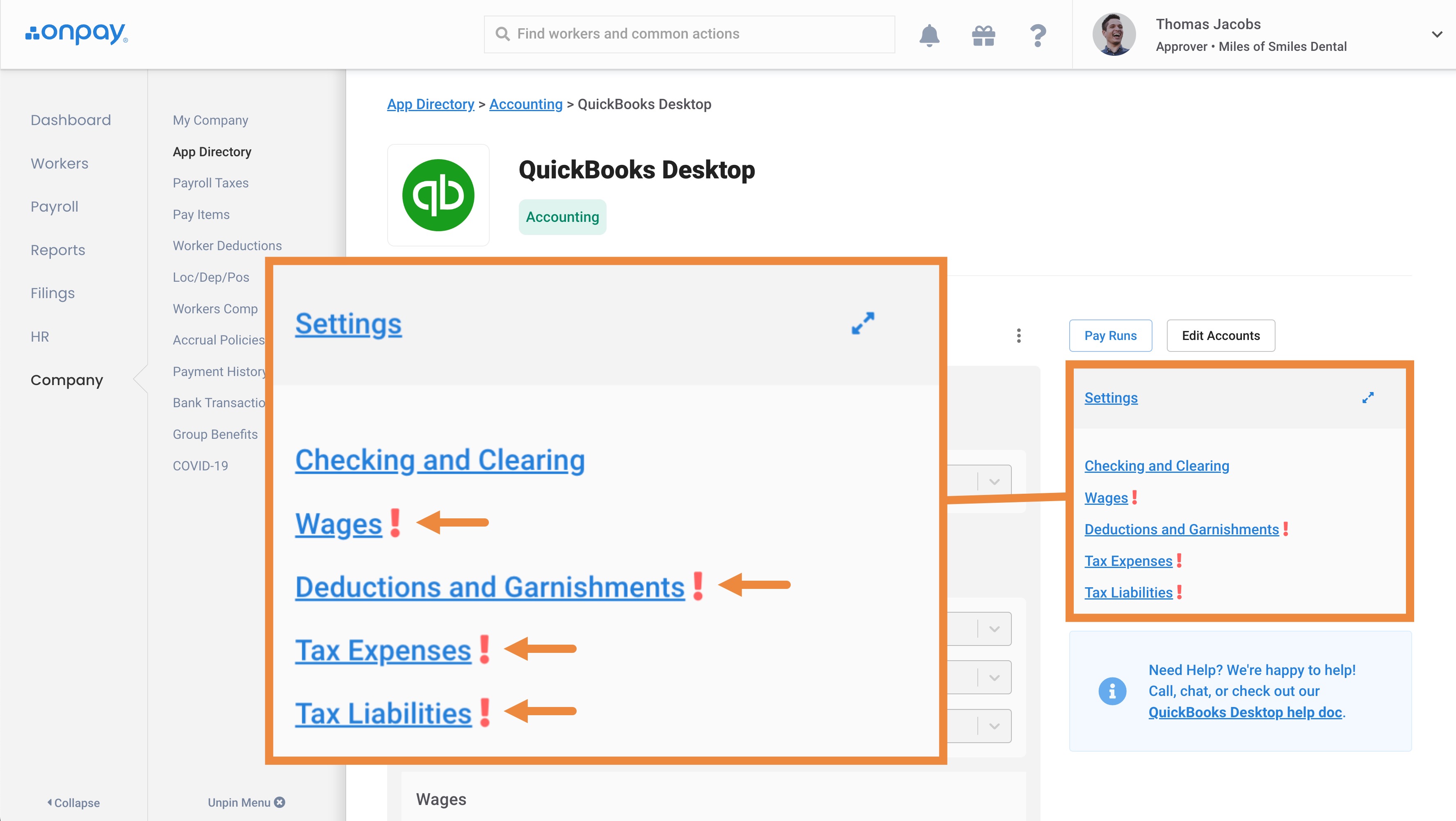Open Workers section

pyautogui.click(x=59, y=163)
